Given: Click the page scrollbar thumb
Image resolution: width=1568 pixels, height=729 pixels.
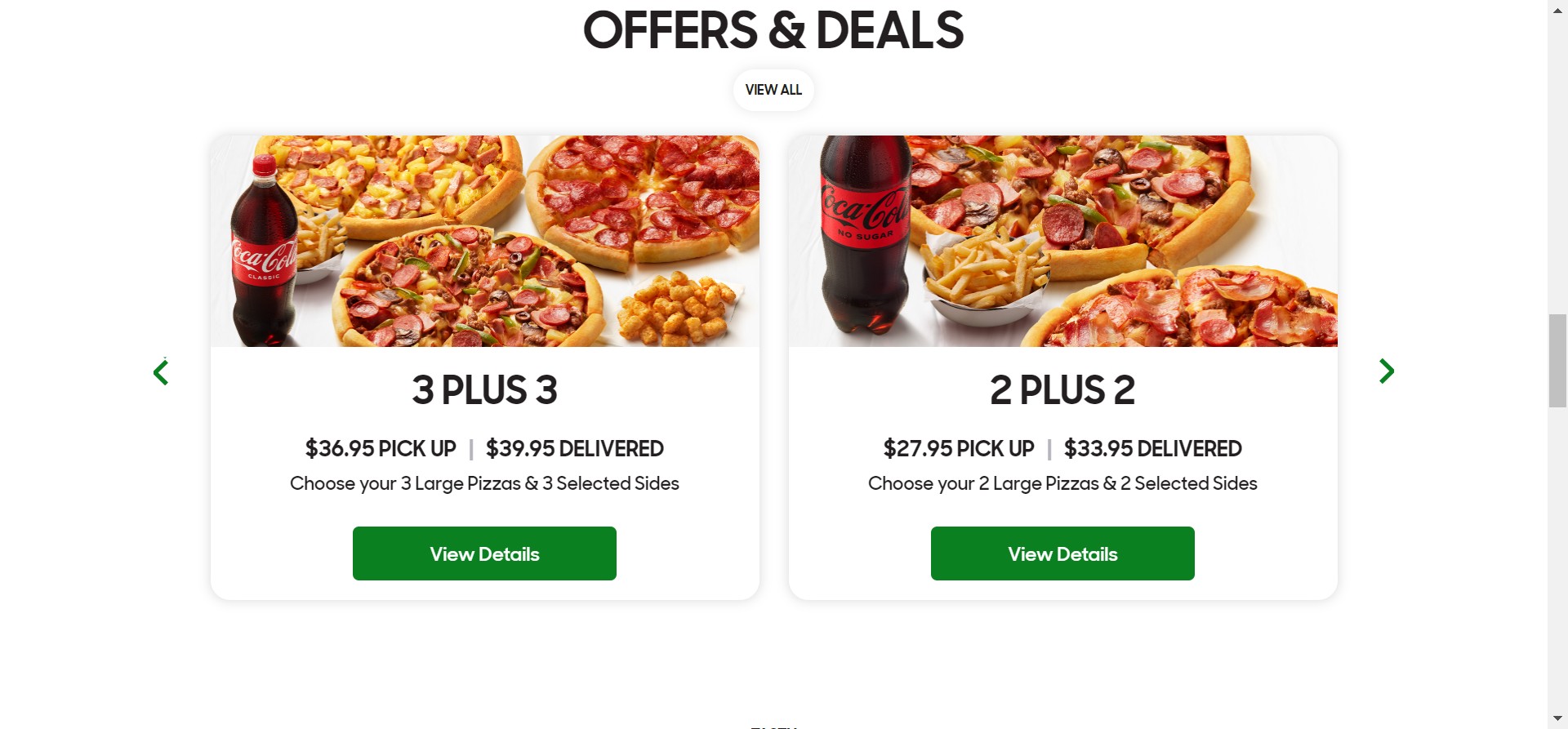Looking at the screenshot, I should click(1557, 360).
